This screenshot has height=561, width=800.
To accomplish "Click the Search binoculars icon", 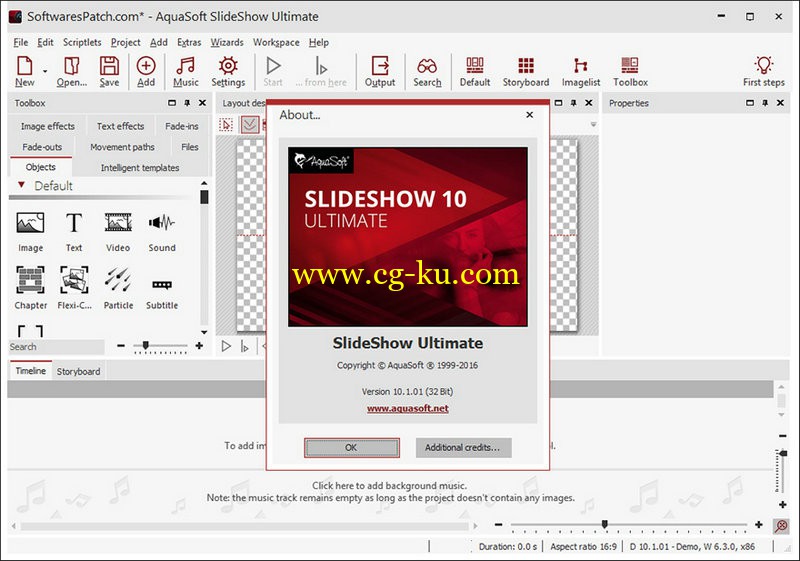I will 427,71.
